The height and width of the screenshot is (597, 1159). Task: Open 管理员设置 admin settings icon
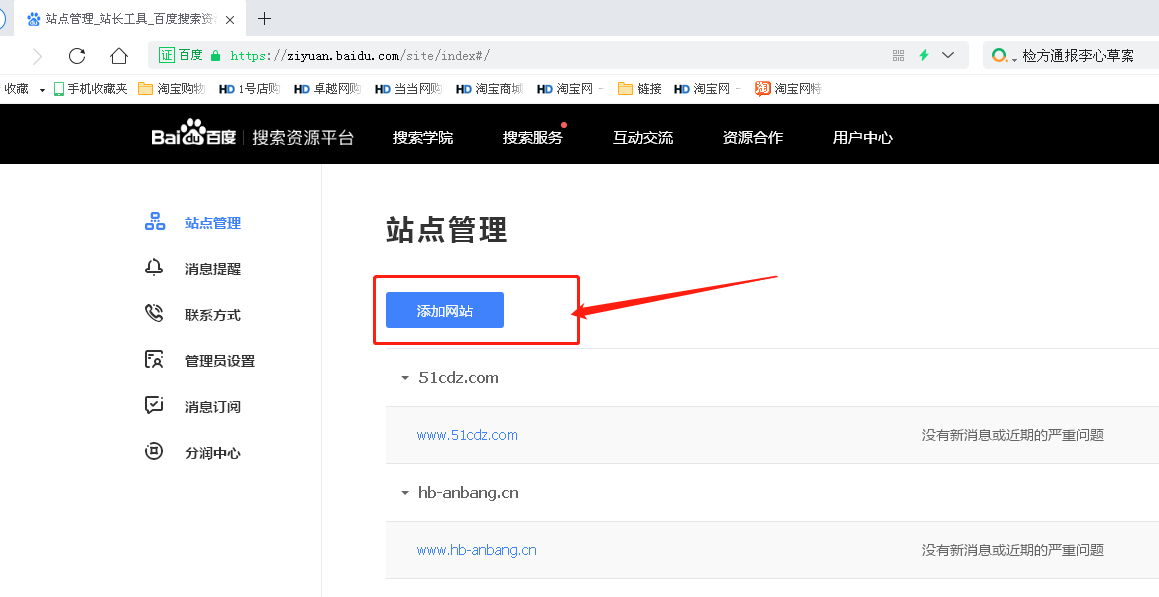click(x=154, y=360)
